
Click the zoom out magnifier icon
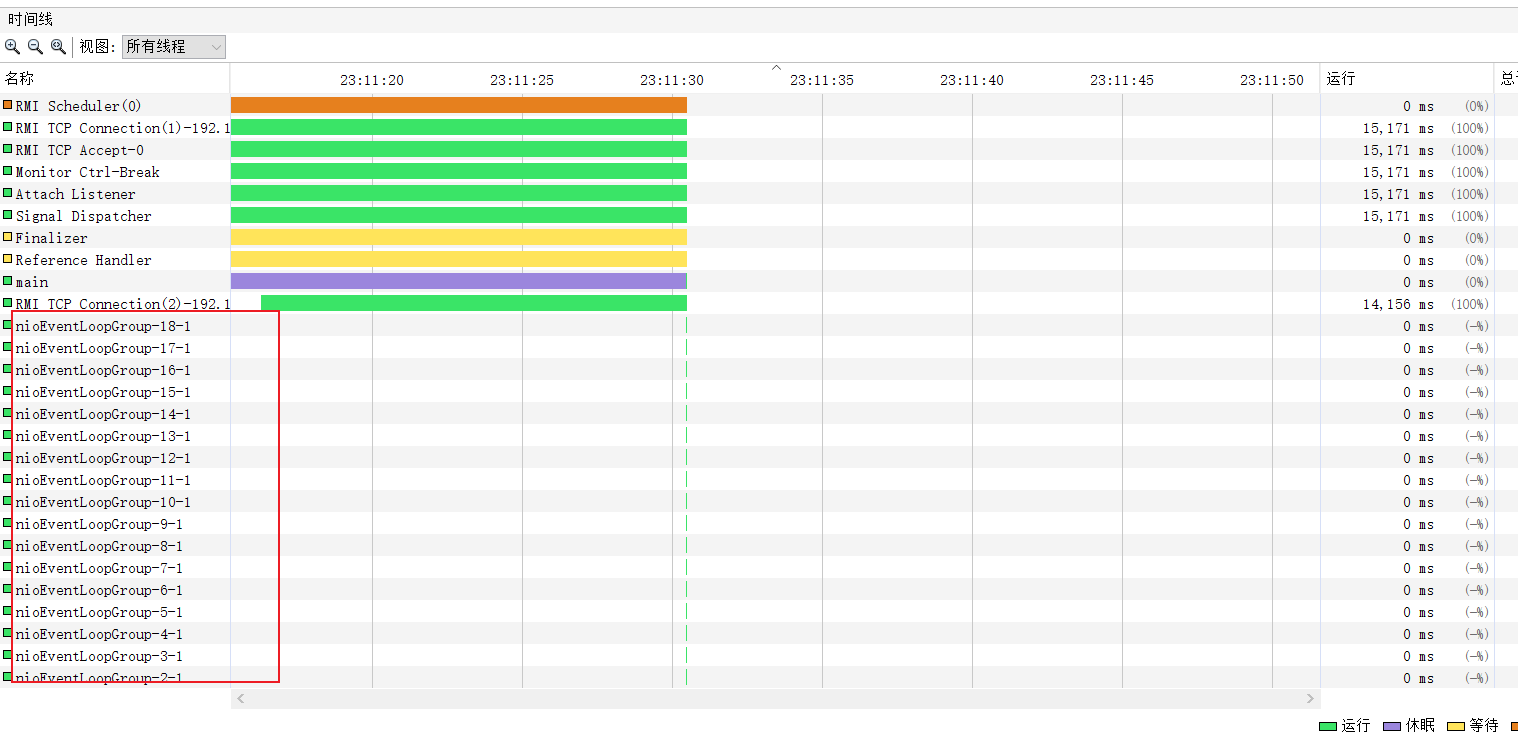coord(35,46)
